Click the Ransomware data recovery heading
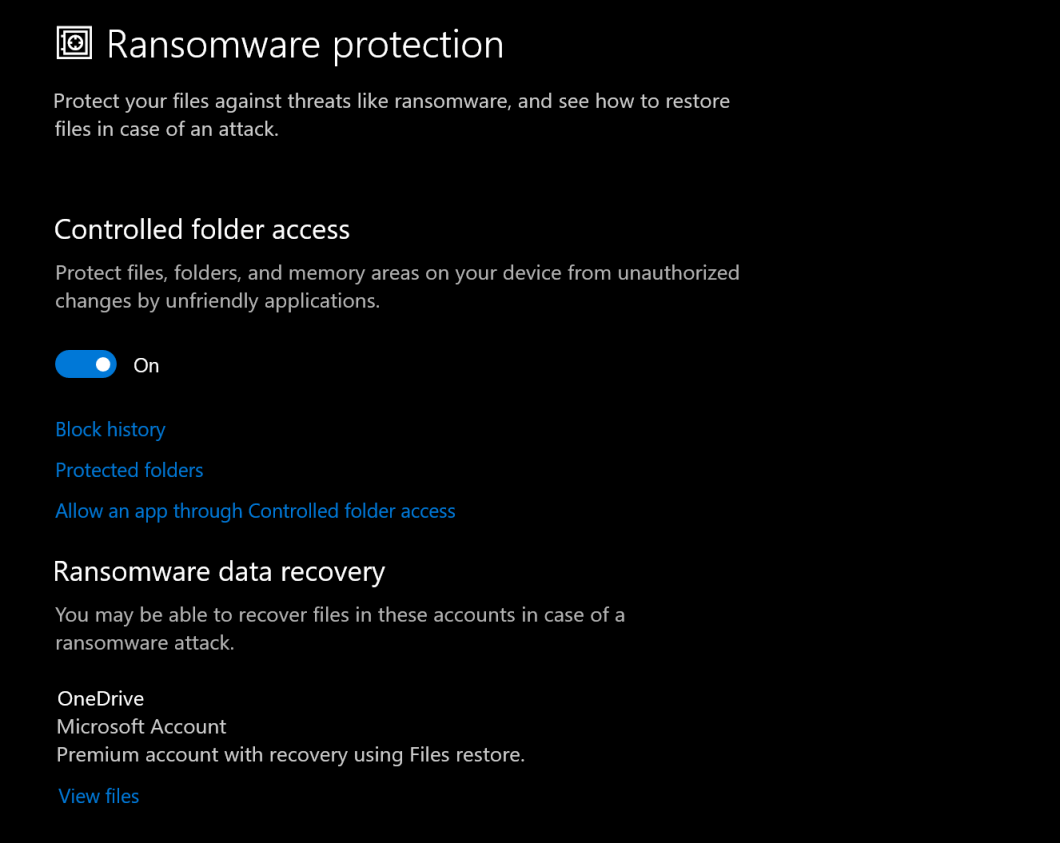 click(219, 571)
